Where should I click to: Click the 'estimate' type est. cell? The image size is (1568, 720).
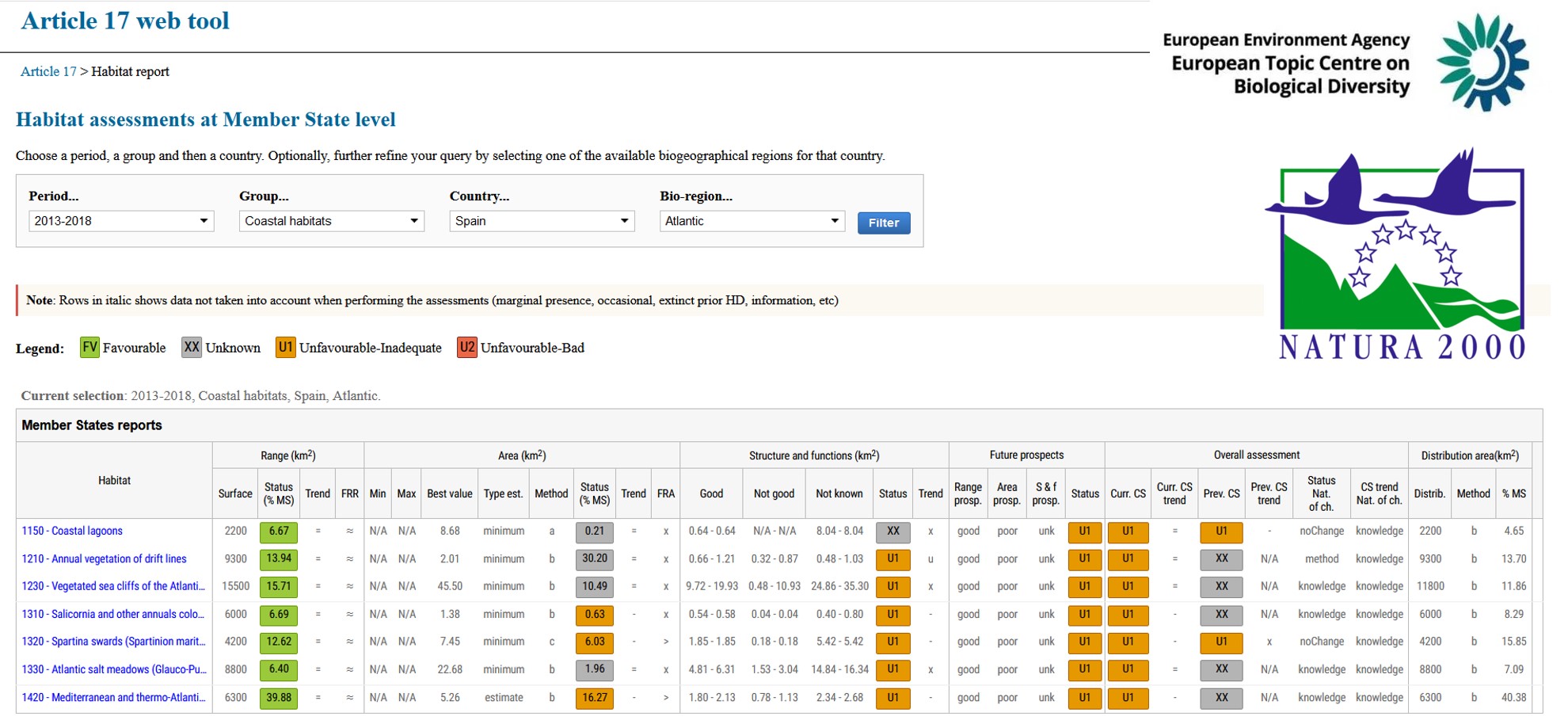click(504, 697)
